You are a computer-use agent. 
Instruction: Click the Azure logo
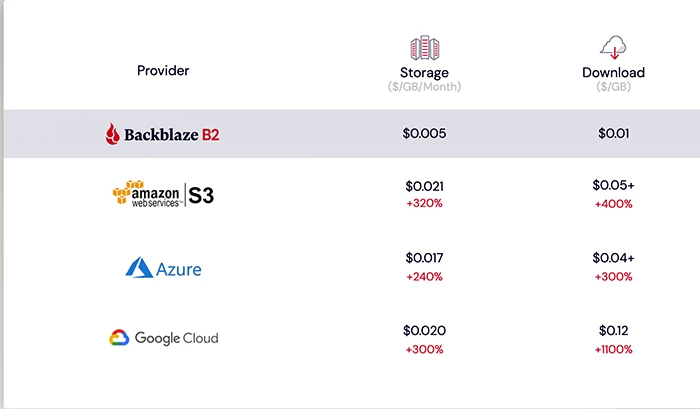pos(163,268)
